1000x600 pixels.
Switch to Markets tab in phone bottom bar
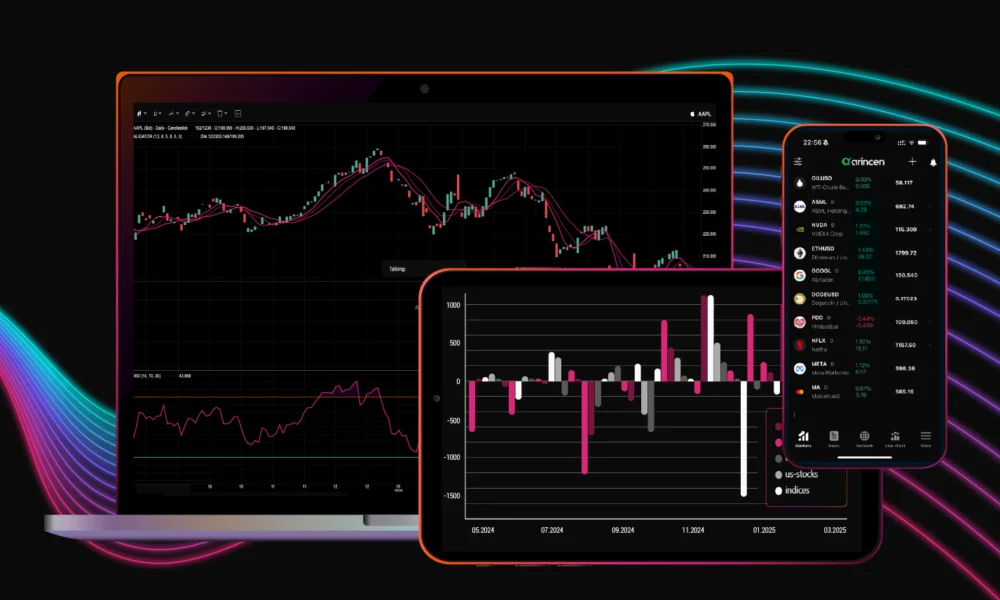(x=803, y=439)
